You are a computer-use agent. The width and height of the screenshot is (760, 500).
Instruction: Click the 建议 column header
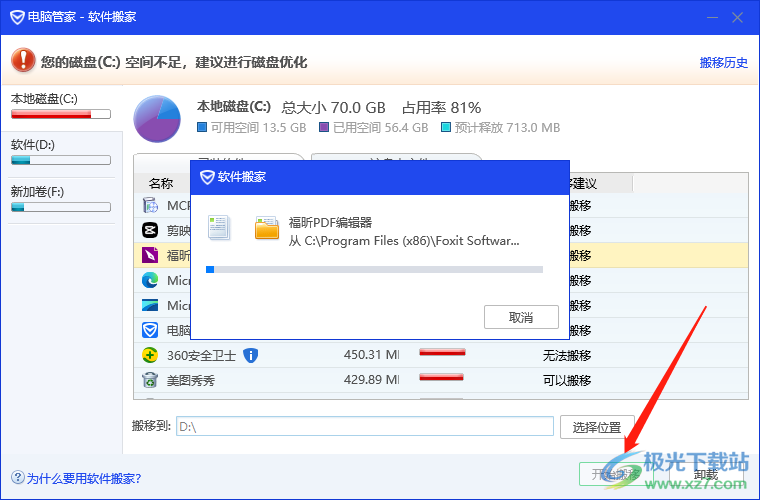point(585,184)
